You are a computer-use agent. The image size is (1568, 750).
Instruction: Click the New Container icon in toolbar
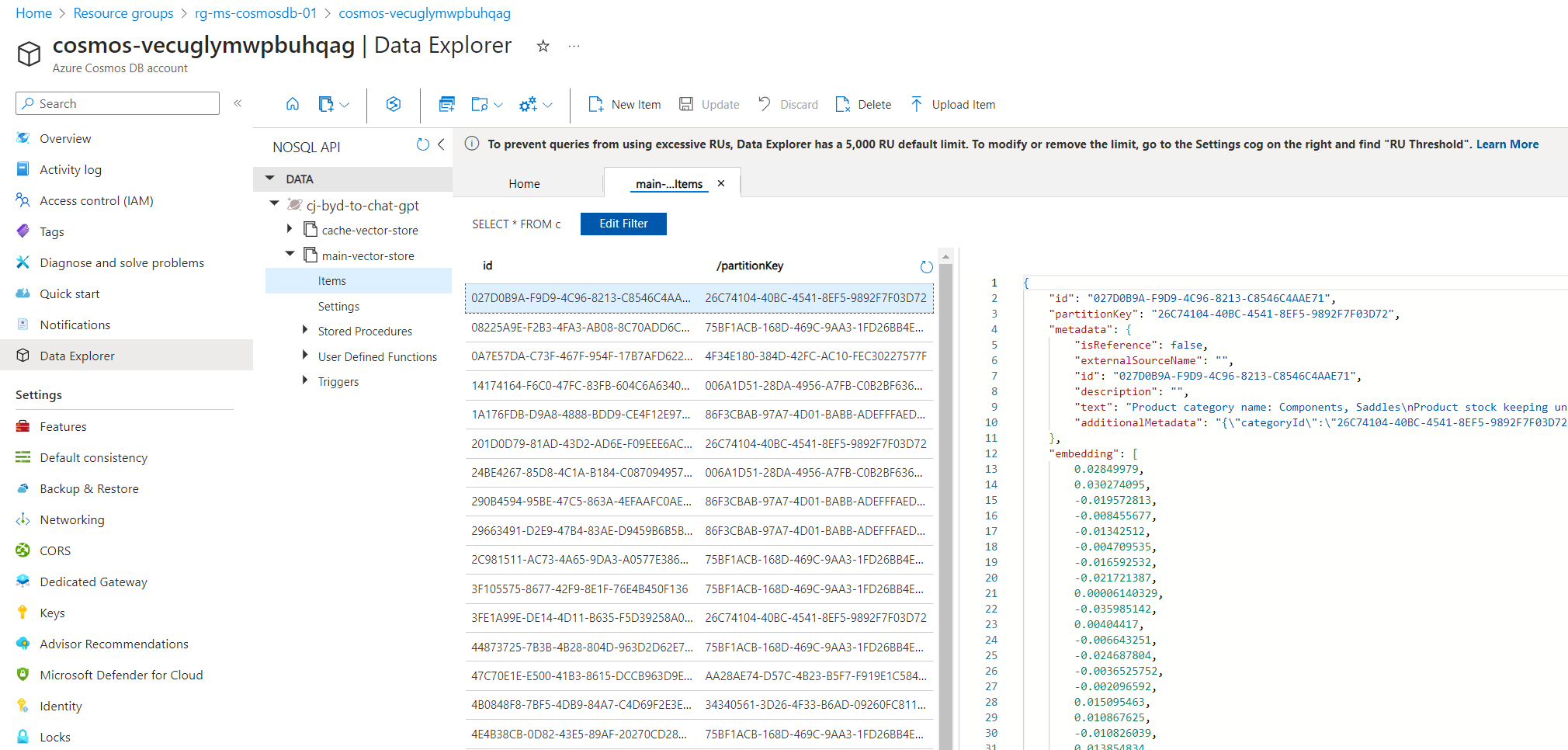326,104
